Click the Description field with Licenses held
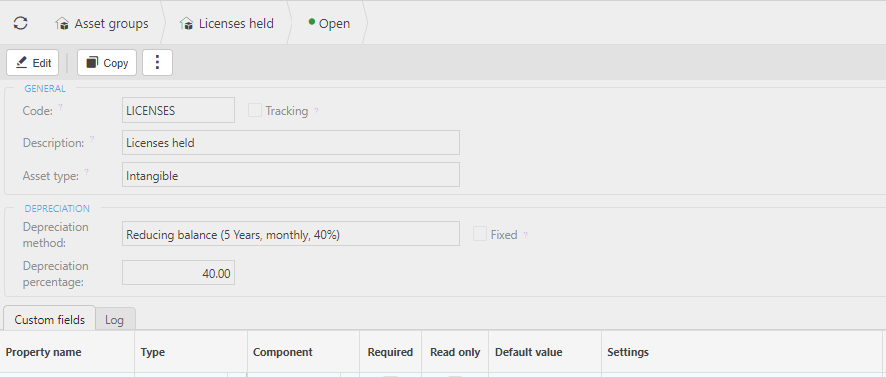This screenshot has height=377, width=886. coord(291,143)
